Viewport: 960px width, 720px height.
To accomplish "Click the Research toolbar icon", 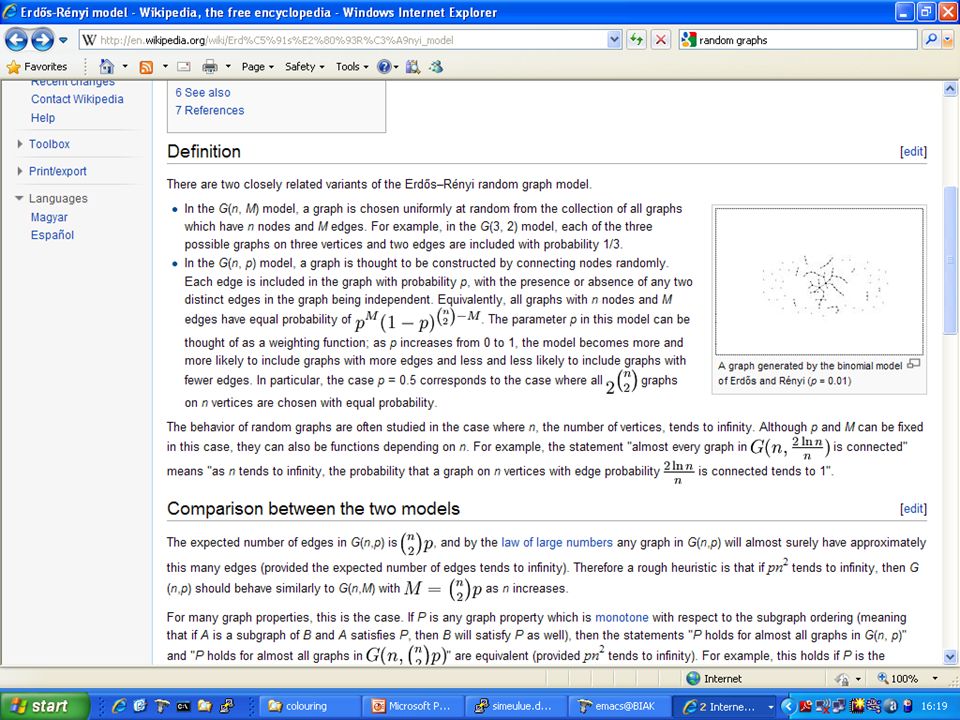I will [413, 67].
